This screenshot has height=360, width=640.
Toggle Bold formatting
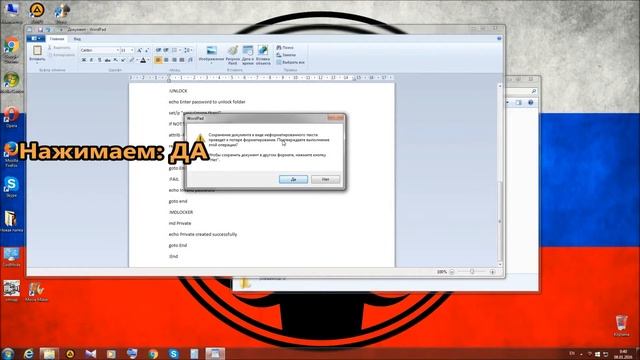(84, 60)
